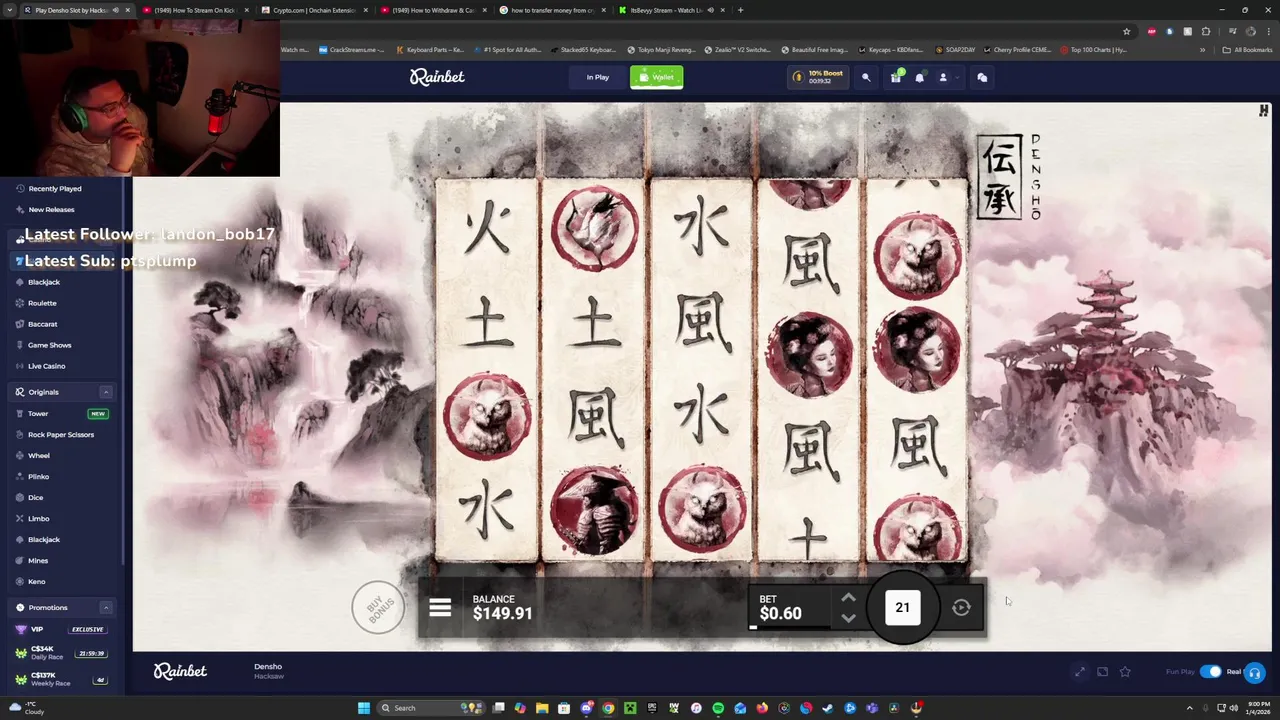This screenshot has height=720, width=1280.
Task: Open Keyboard Parts bookmark
Action: click(x=430, y=50)
